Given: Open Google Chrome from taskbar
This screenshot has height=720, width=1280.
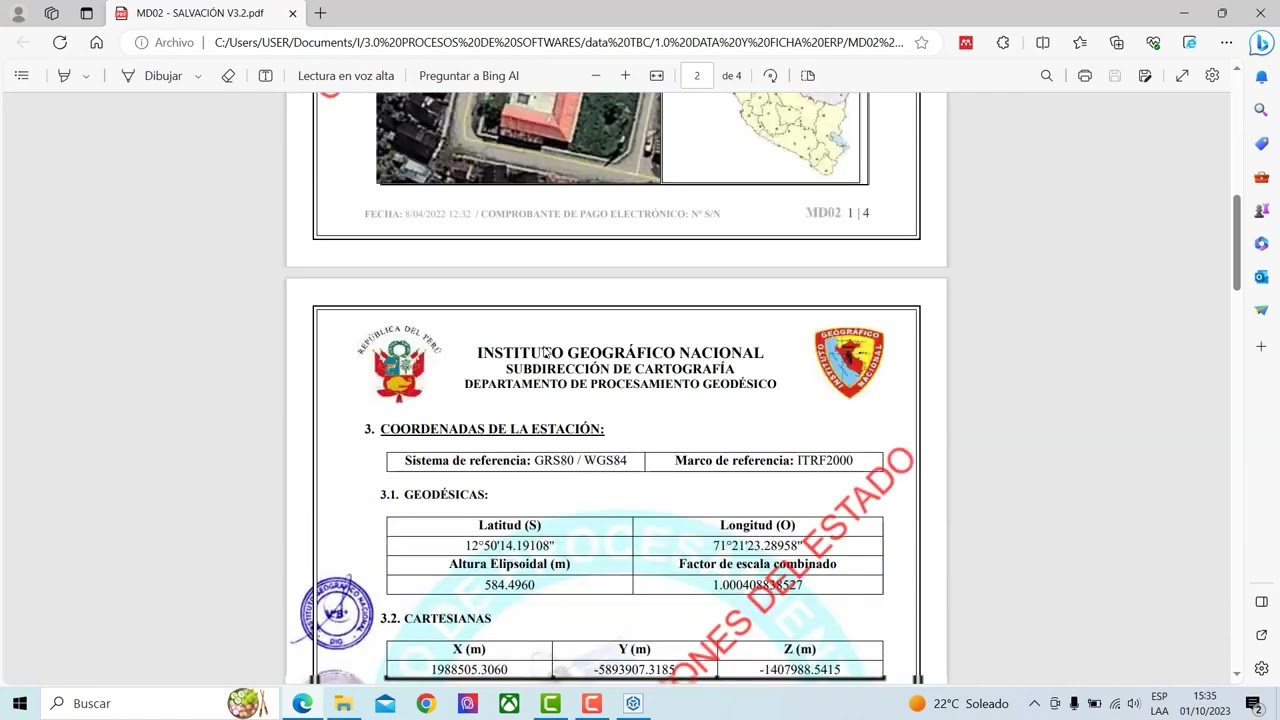Looking at the screenshot, I should (426, 703).
